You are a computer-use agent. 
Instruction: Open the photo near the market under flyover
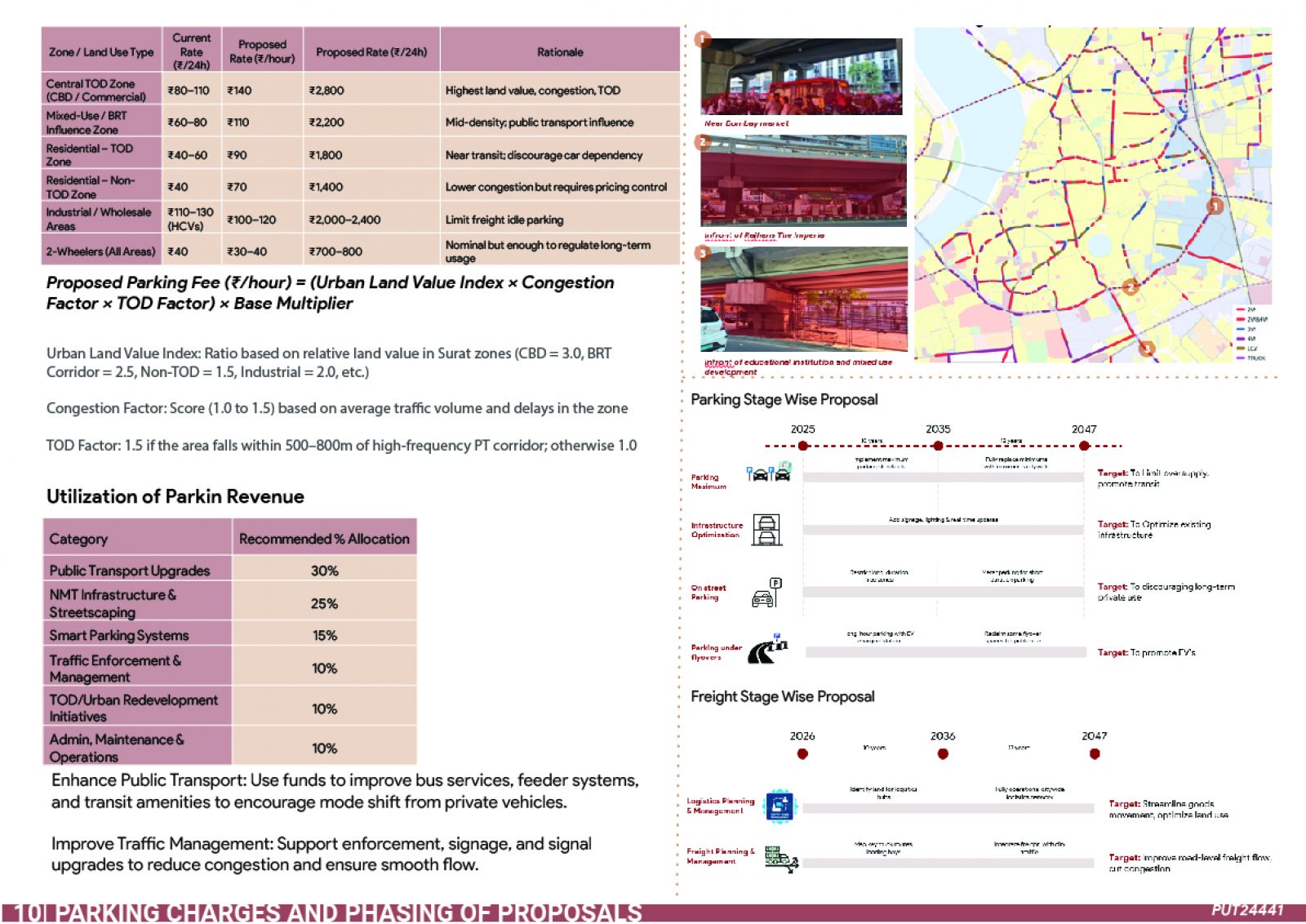pos(802,76)
